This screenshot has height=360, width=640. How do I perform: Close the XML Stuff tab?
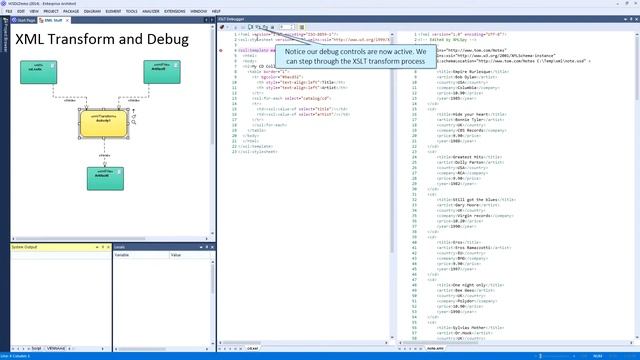(x=67, y=20)
